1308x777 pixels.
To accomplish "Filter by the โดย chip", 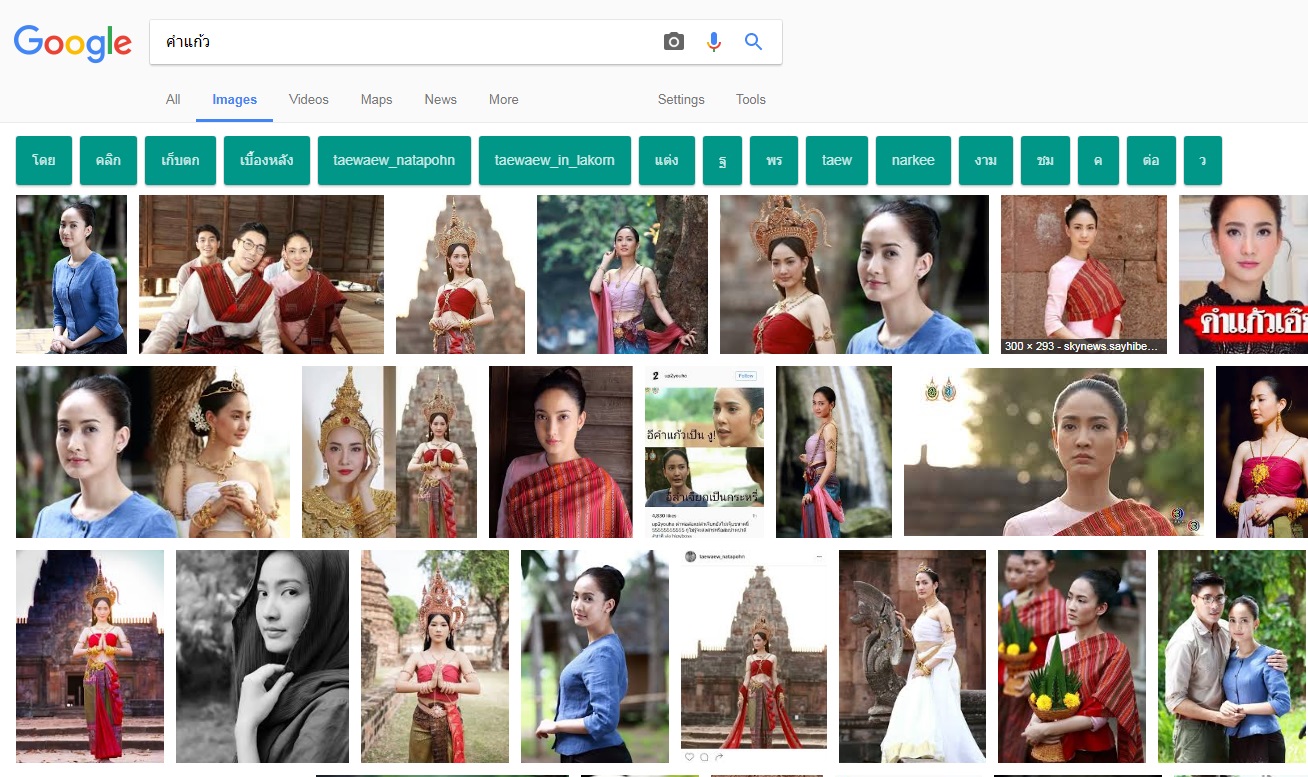I will pyautogui.click(x=44, y=160).
